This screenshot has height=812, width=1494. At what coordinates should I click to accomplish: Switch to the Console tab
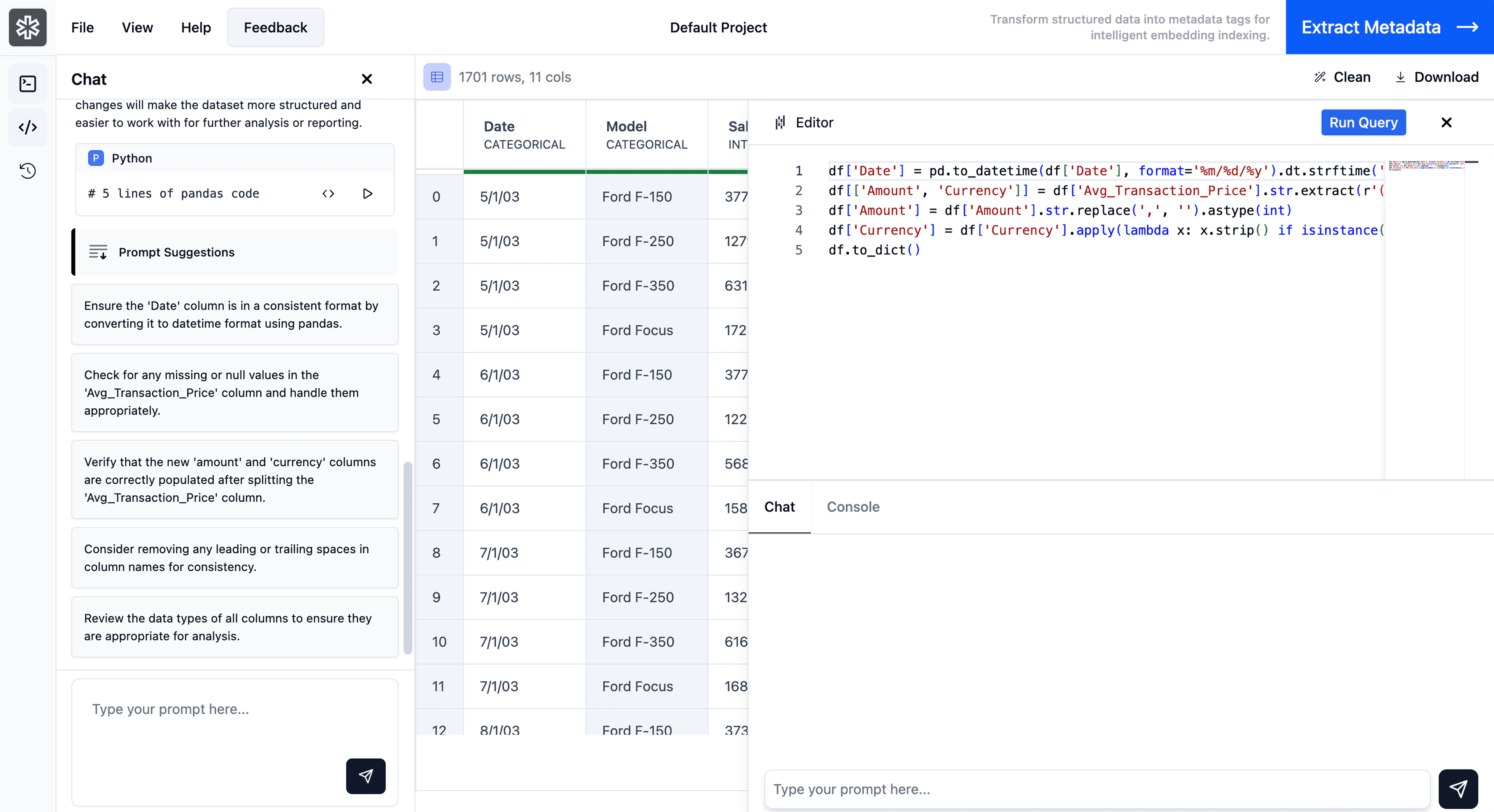tap(852, 507)
